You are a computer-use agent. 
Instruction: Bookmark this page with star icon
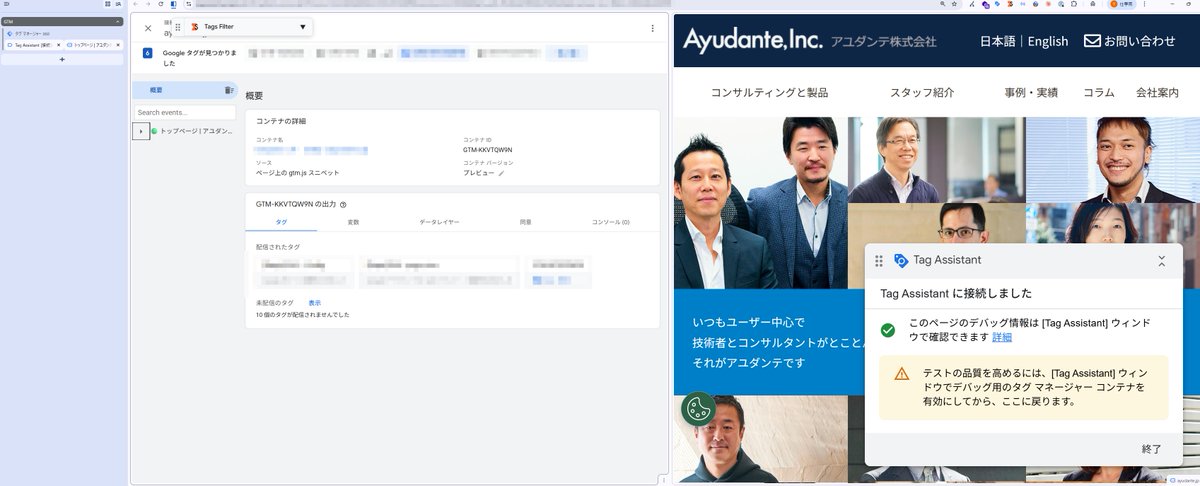[955, 4]
